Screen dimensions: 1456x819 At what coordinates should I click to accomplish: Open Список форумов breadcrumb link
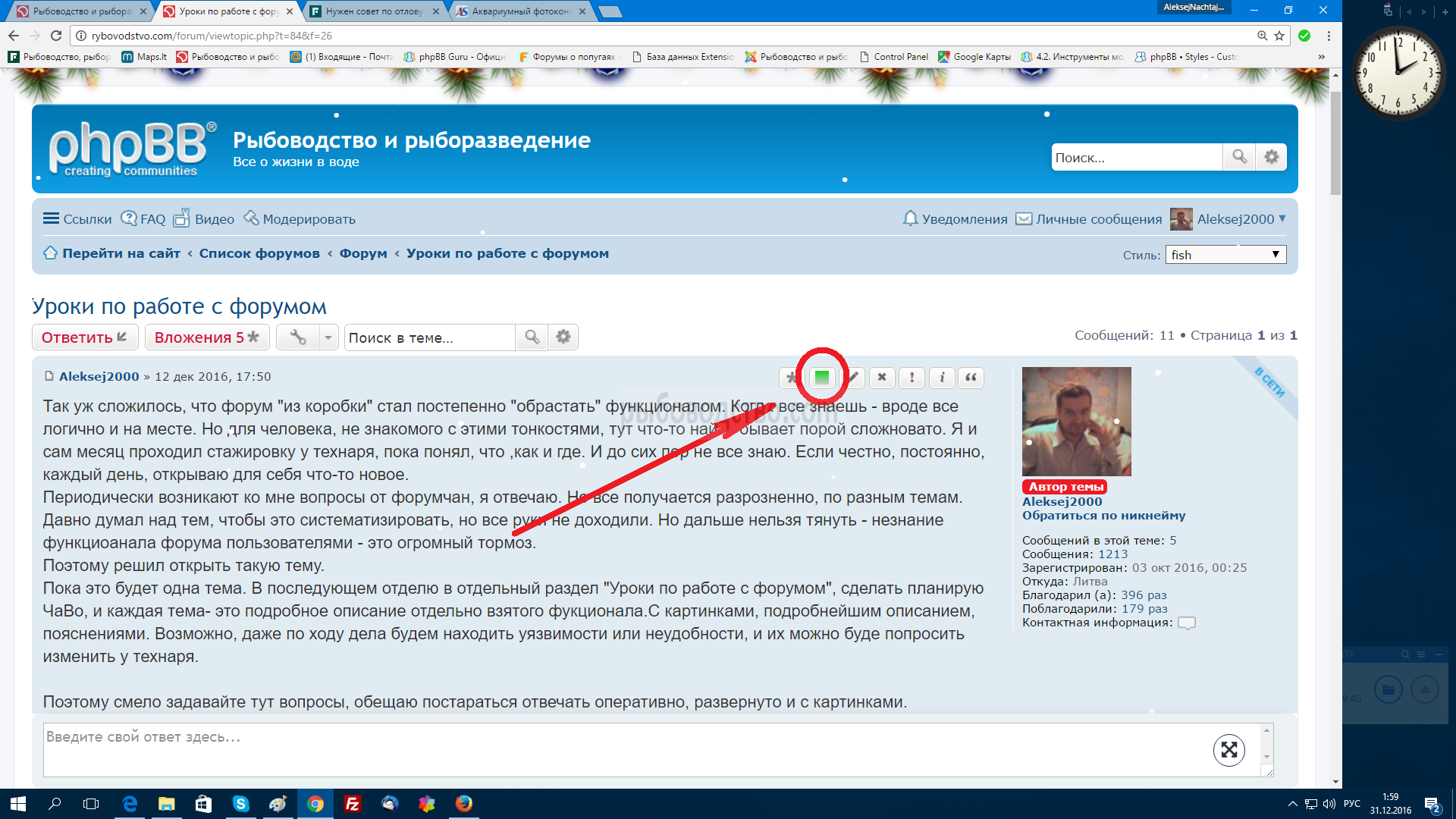259,253
